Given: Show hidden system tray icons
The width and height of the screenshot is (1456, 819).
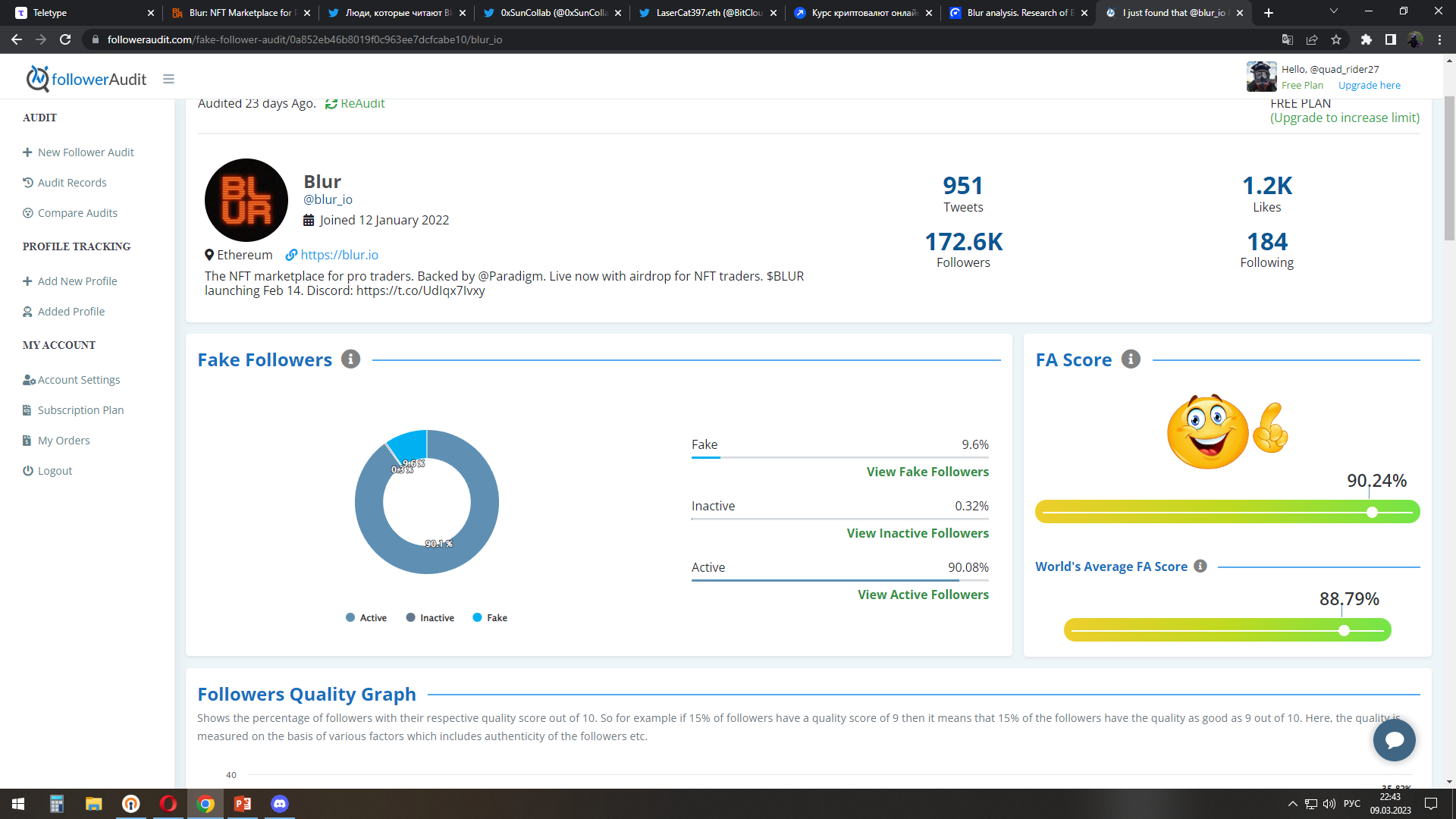Looking at the screenshot, I should (x=1292, y=804).
